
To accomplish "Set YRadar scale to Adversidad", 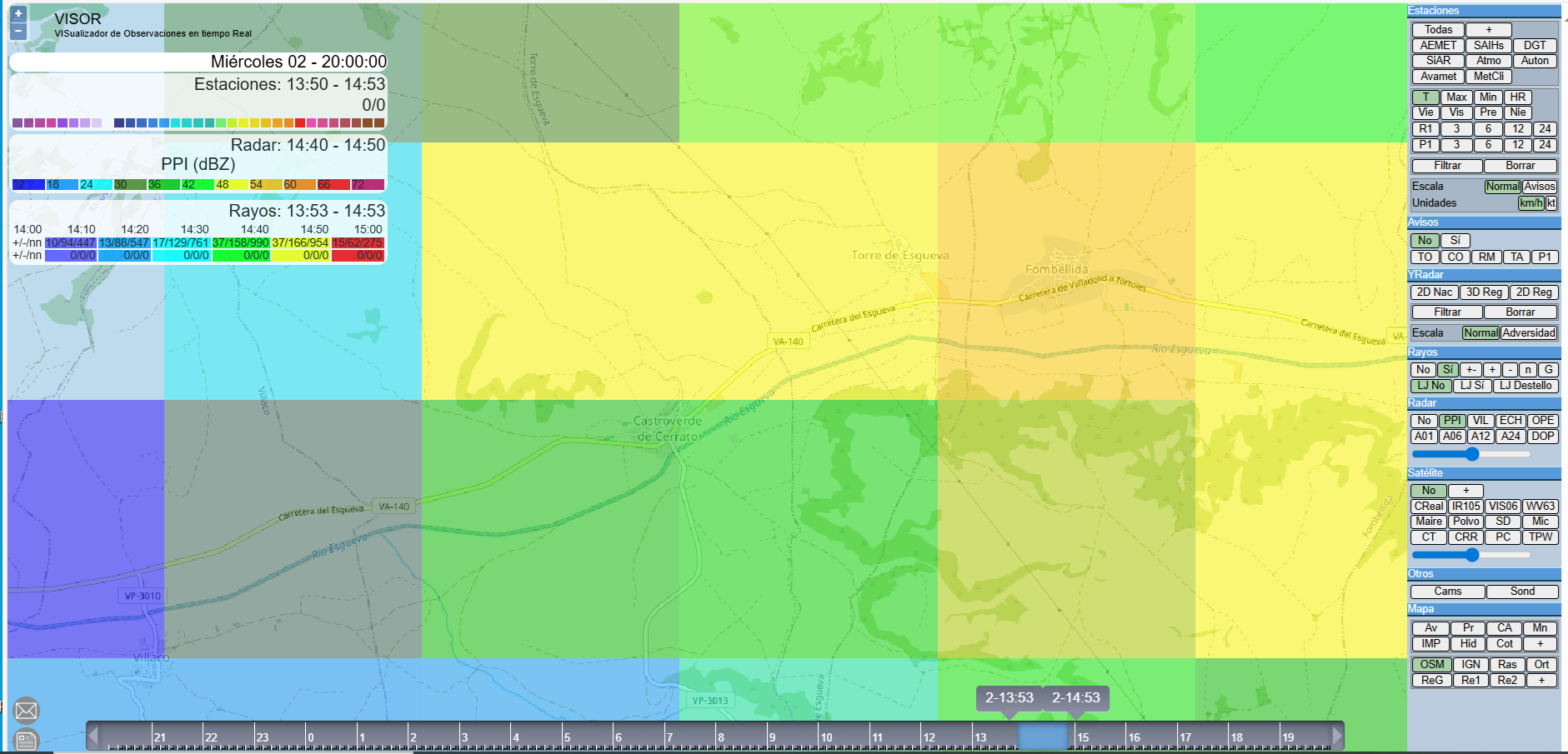I will click(1529, 333).
